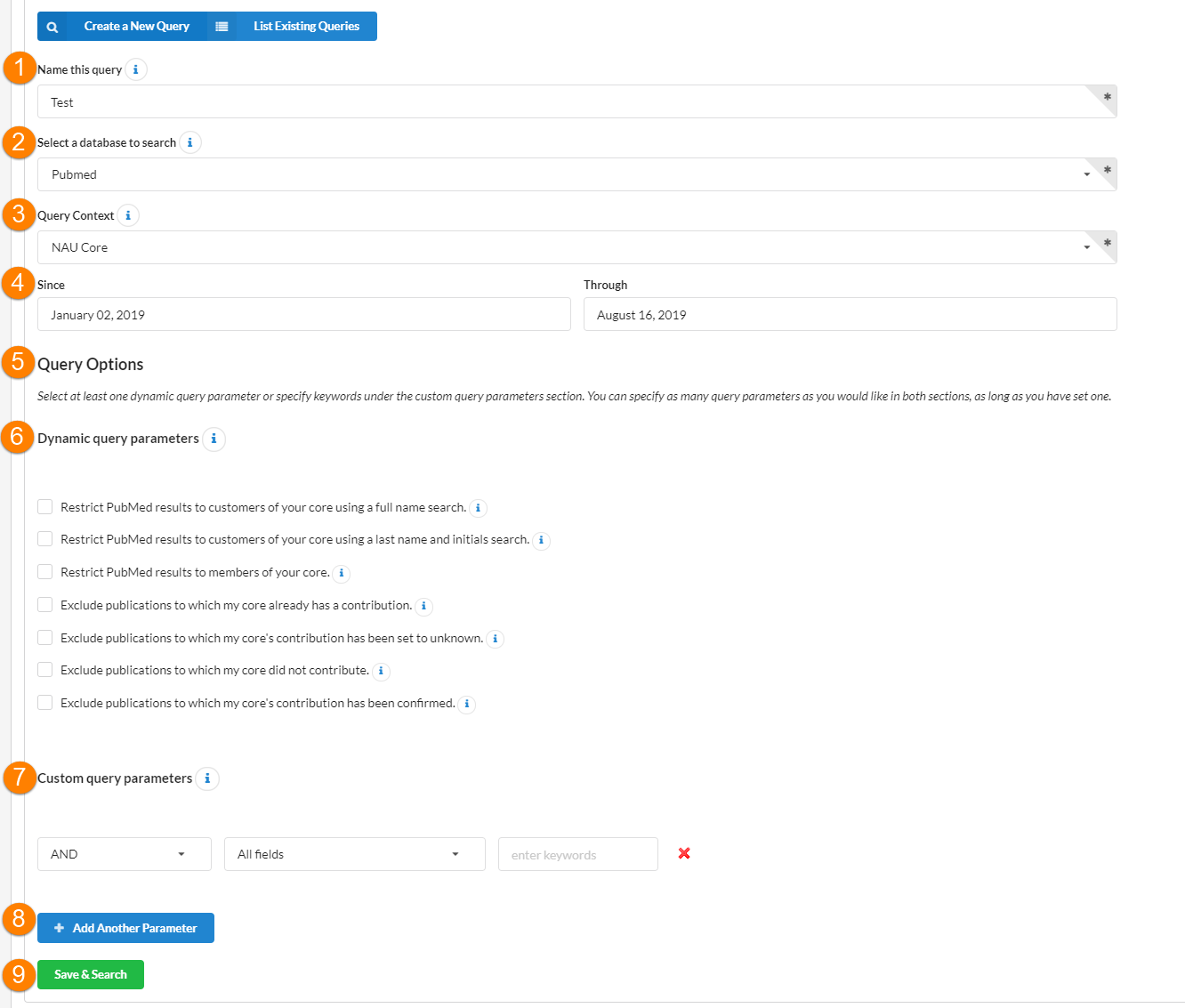Screen dimensions: 1185x1008
Task: Tick exclude publications my core did not contribute
Action: click(x=45, y=670)
